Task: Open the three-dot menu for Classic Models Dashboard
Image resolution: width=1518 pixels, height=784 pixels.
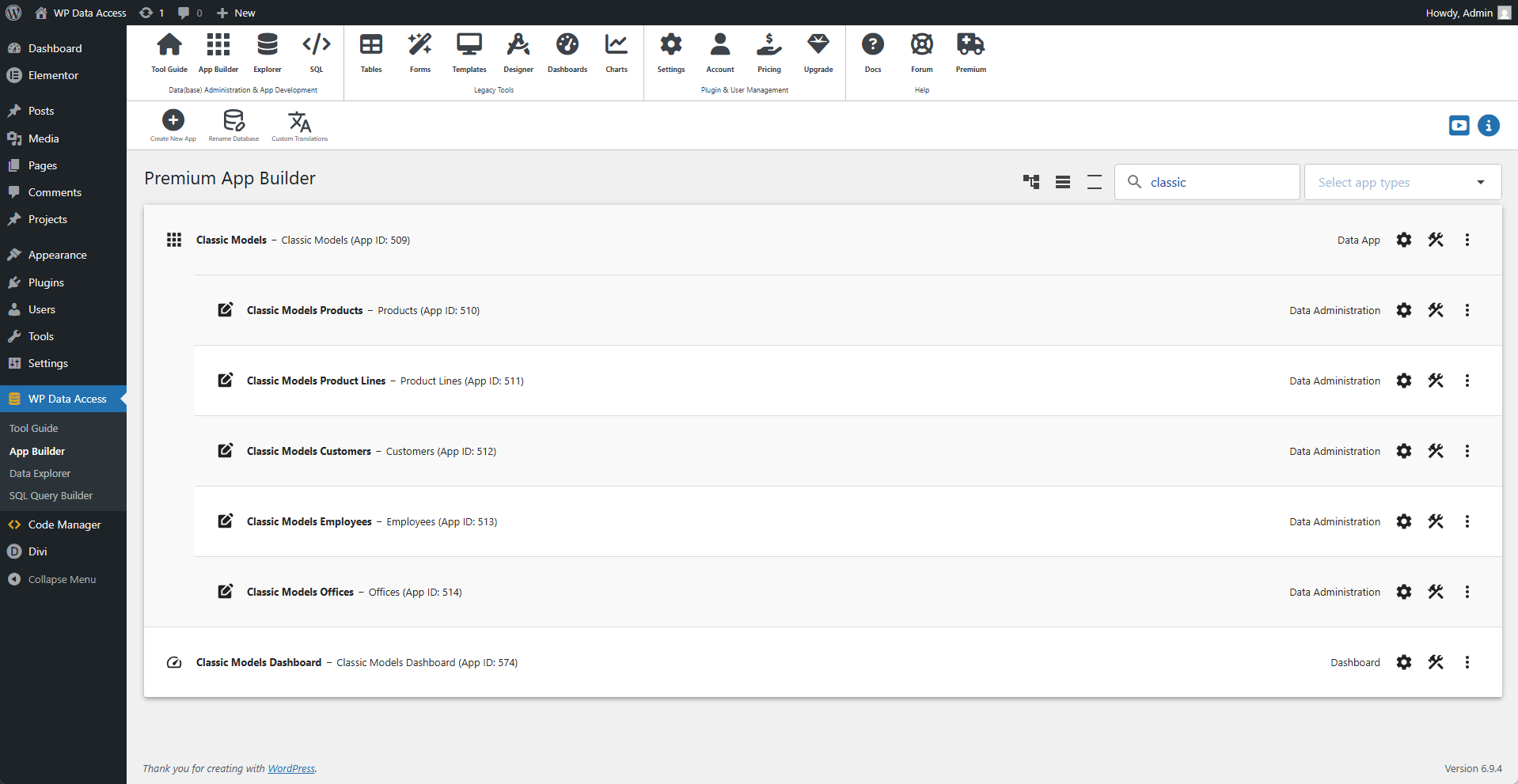Action: click(1467, 662)
